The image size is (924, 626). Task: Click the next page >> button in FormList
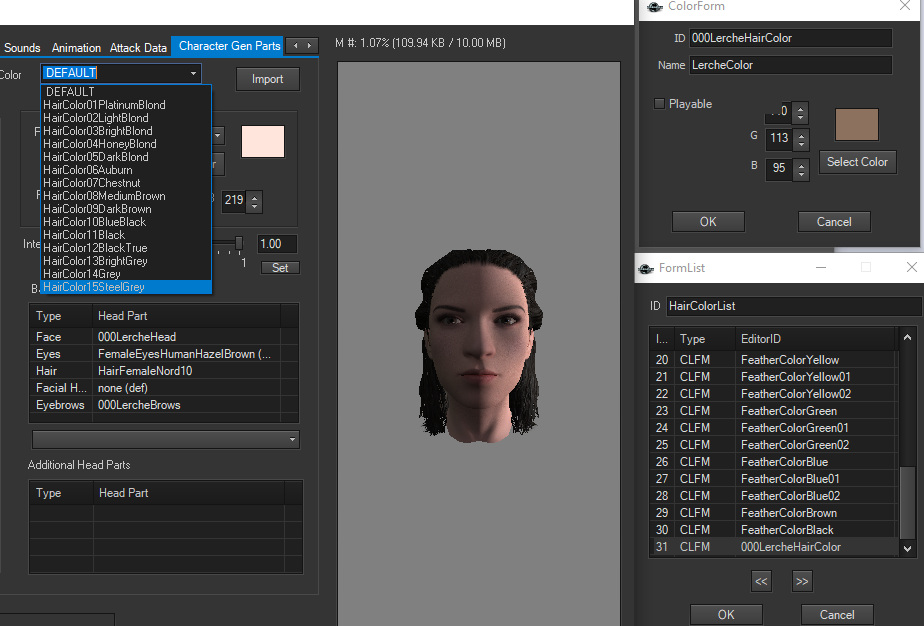801,581
